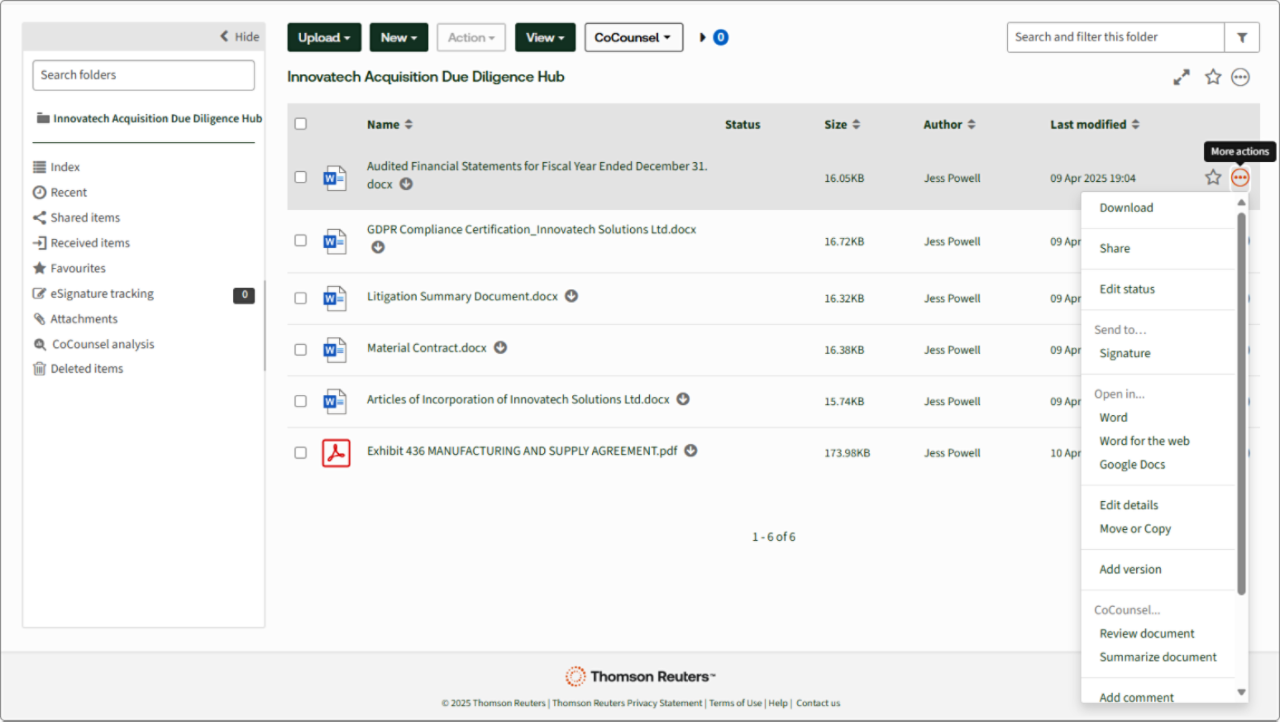
Task: Favourite the Audited Financial Statements document
Action: click(1213, 178)
